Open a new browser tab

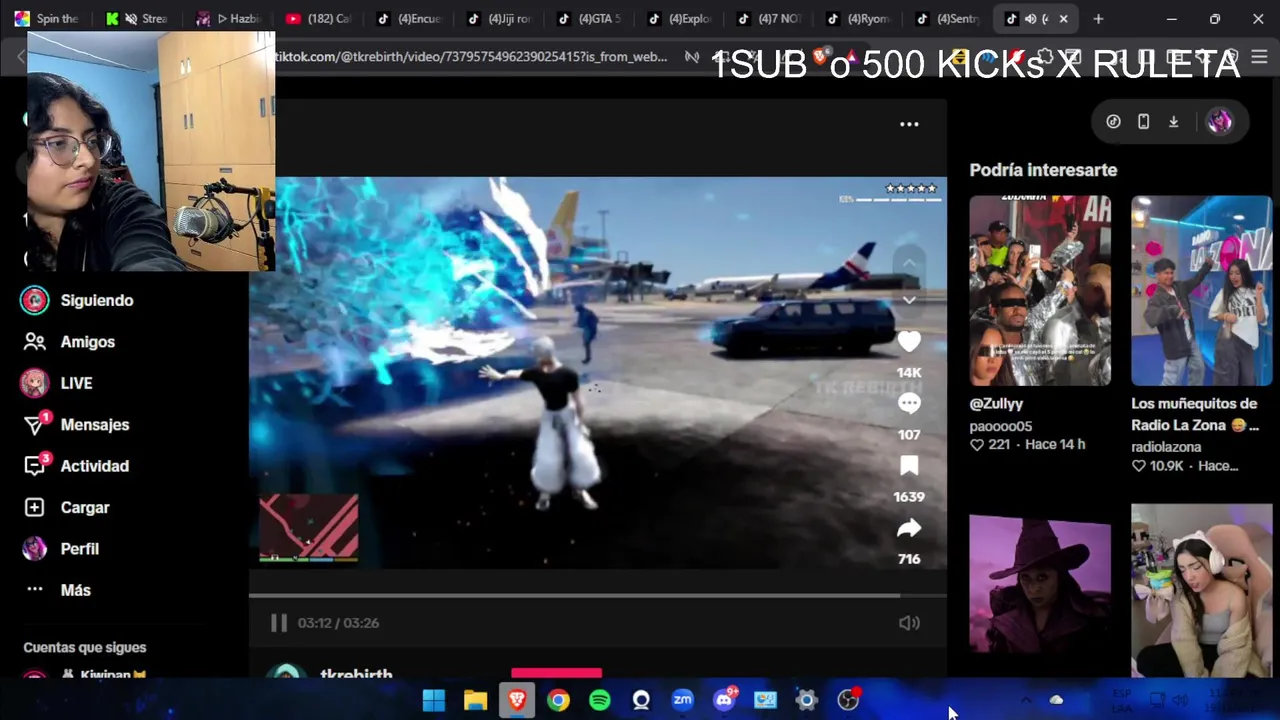pyautogui.click(x=1098, y=18)
